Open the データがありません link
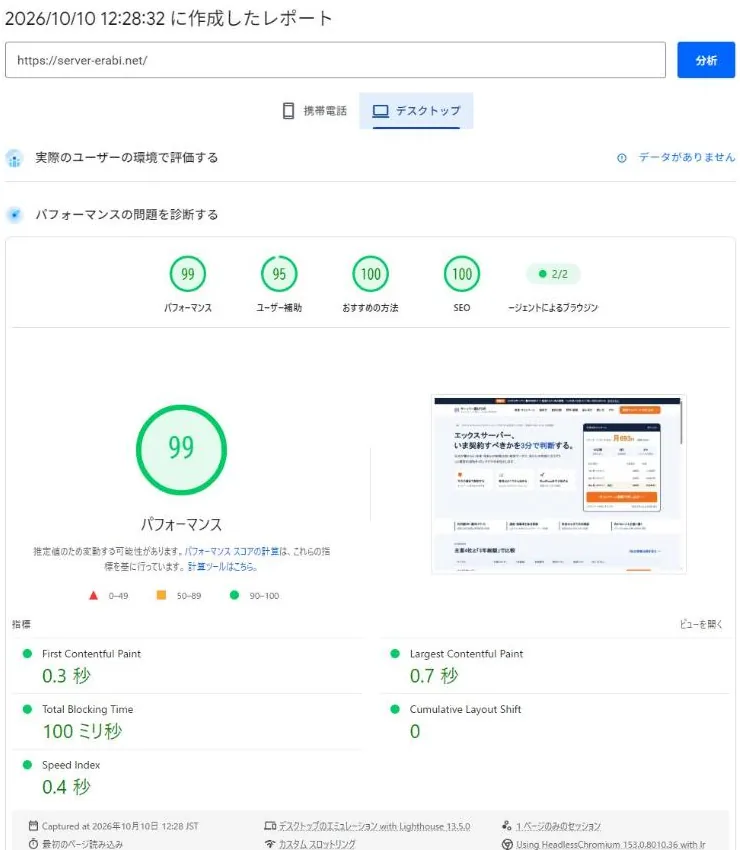The image size is (740, 850). pos(686,157)
